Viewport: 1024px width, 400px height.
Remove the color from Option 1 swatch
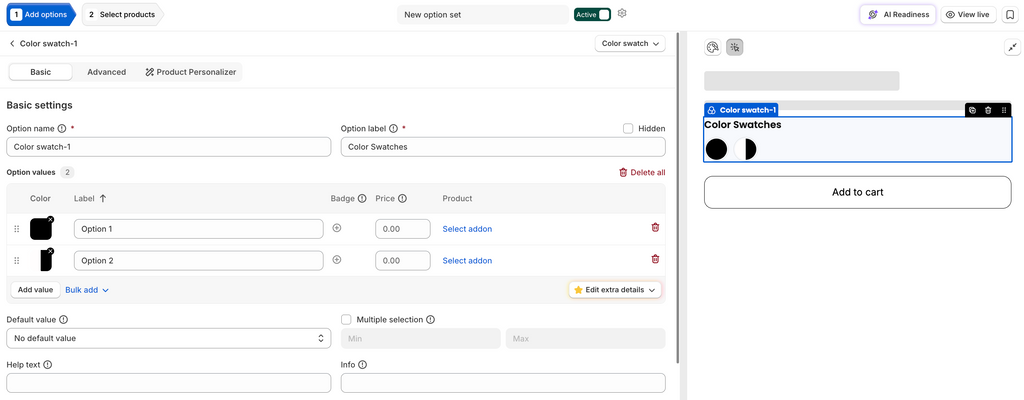pyautogui.click(x=50, y=220)
